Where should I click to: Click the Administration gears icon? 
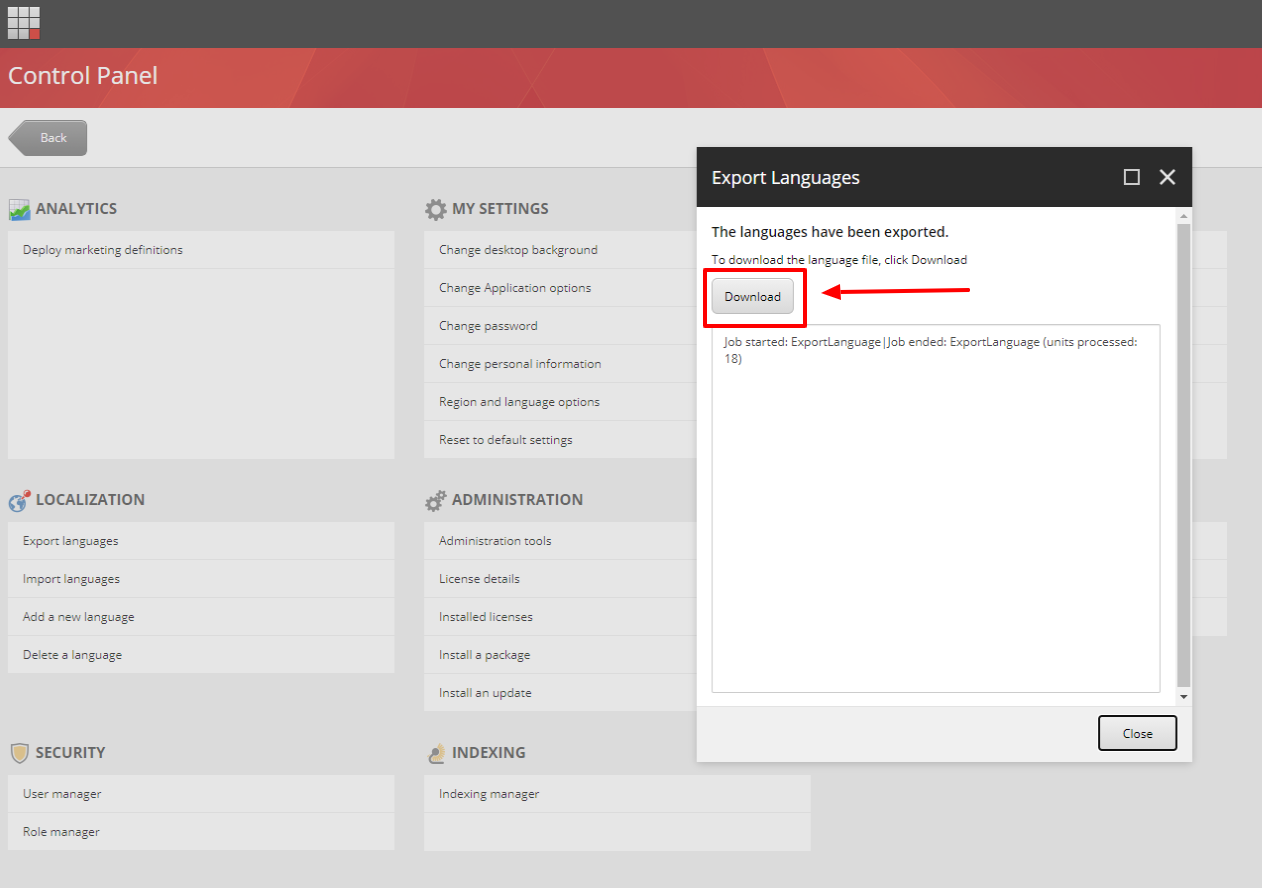436,499
